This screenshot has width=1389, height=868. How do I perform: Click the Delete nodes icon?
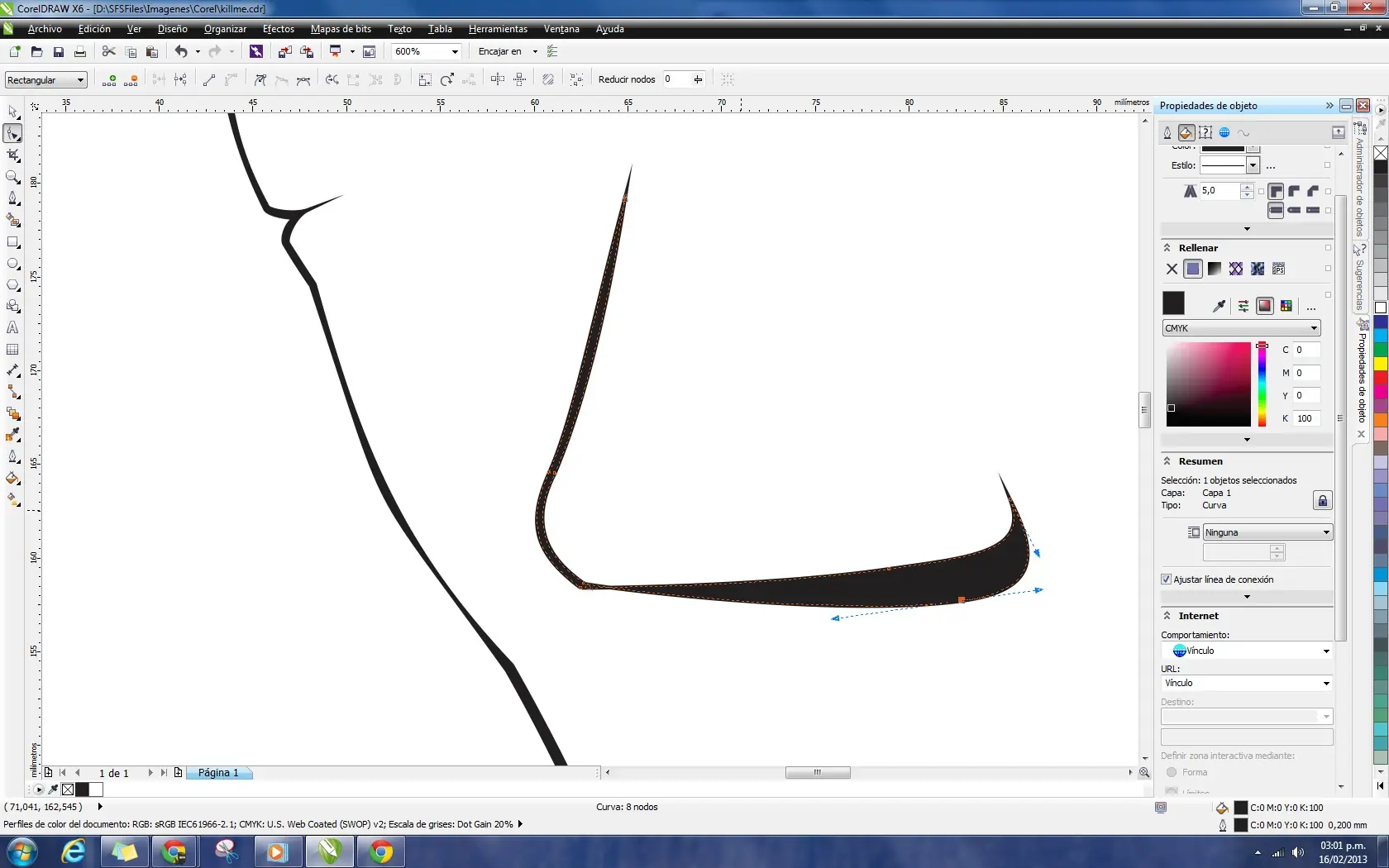(x=131, y=79)
